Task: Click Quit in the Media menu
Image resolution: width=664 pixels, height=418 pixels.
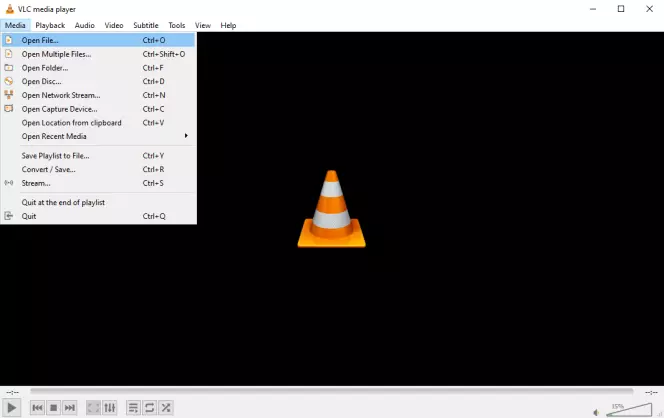Action: coord(29,216)
